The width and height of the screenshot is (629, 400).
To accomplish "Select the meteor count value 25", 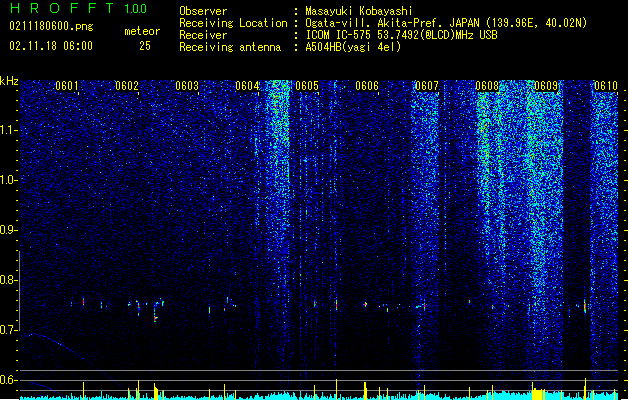I will pos(145,46).
